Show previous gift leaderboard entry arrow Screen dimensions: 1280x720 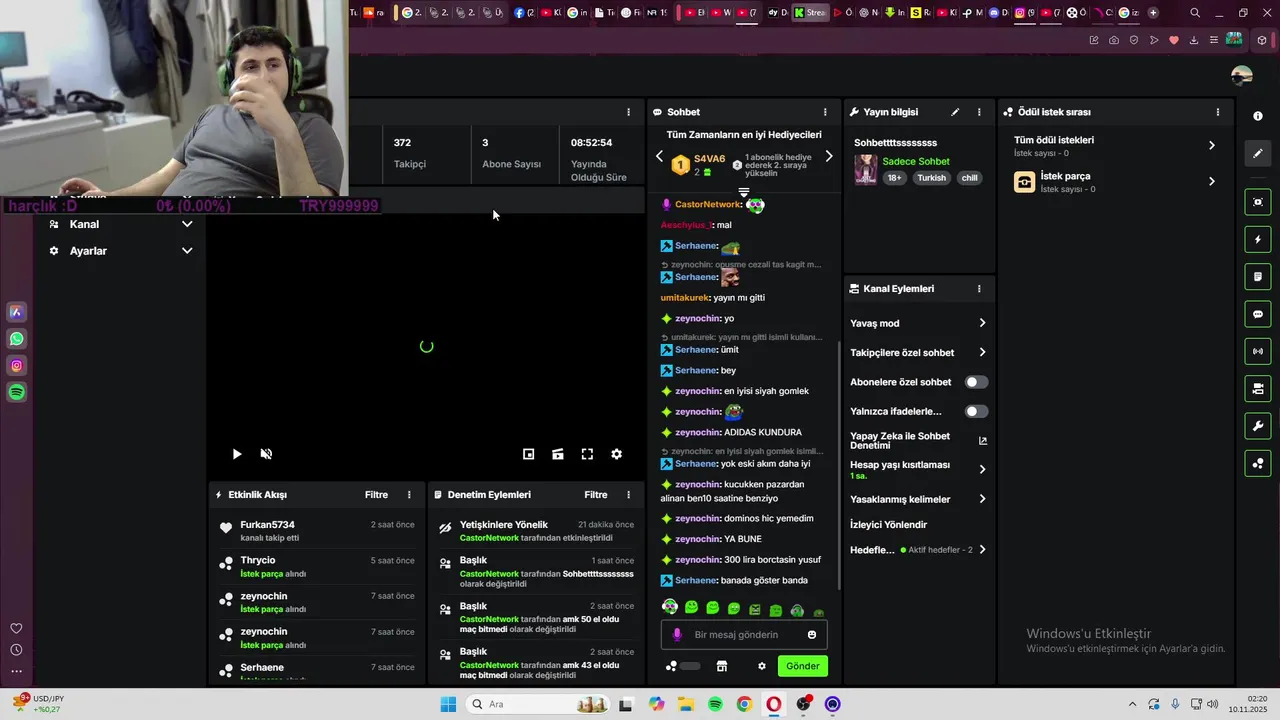(659, 157)
